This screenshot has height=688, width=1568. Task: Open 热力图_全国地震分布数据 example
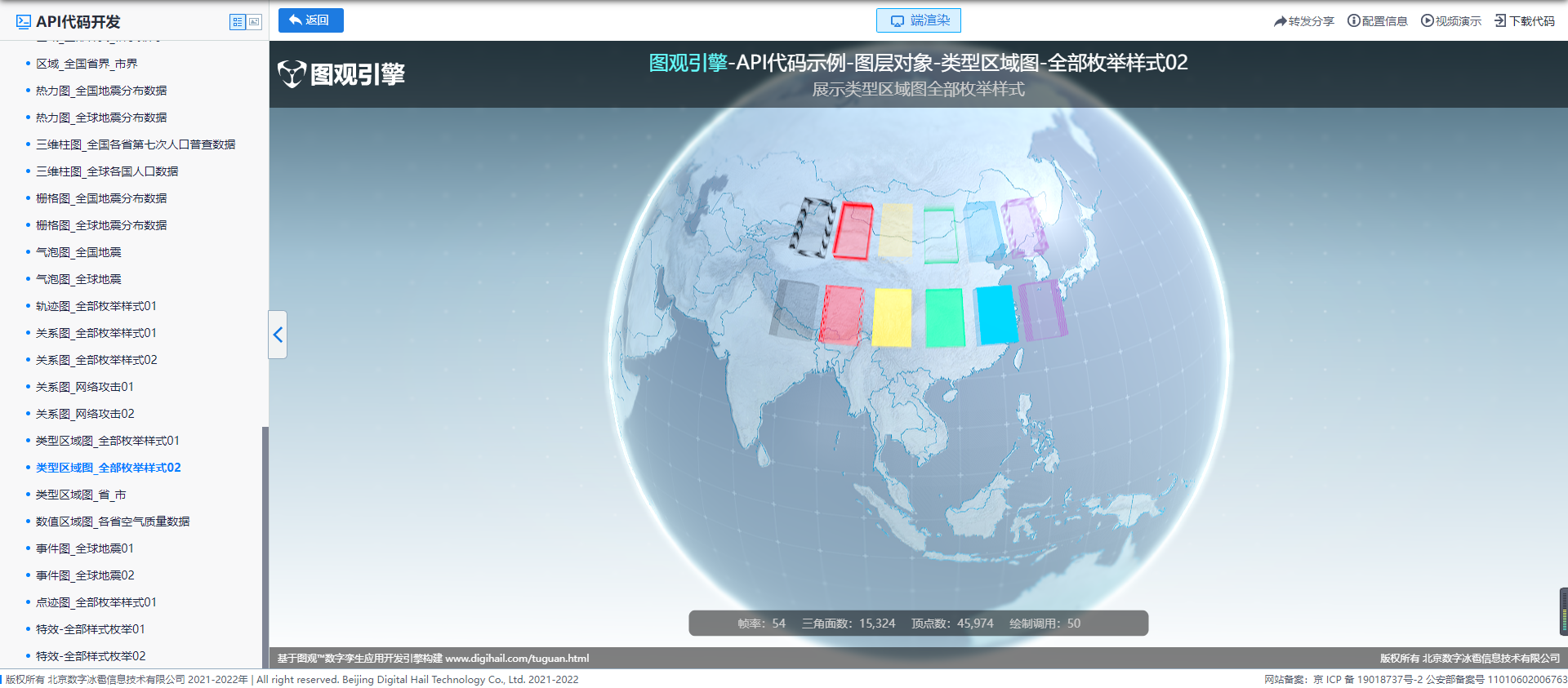[x=101, y=91]
